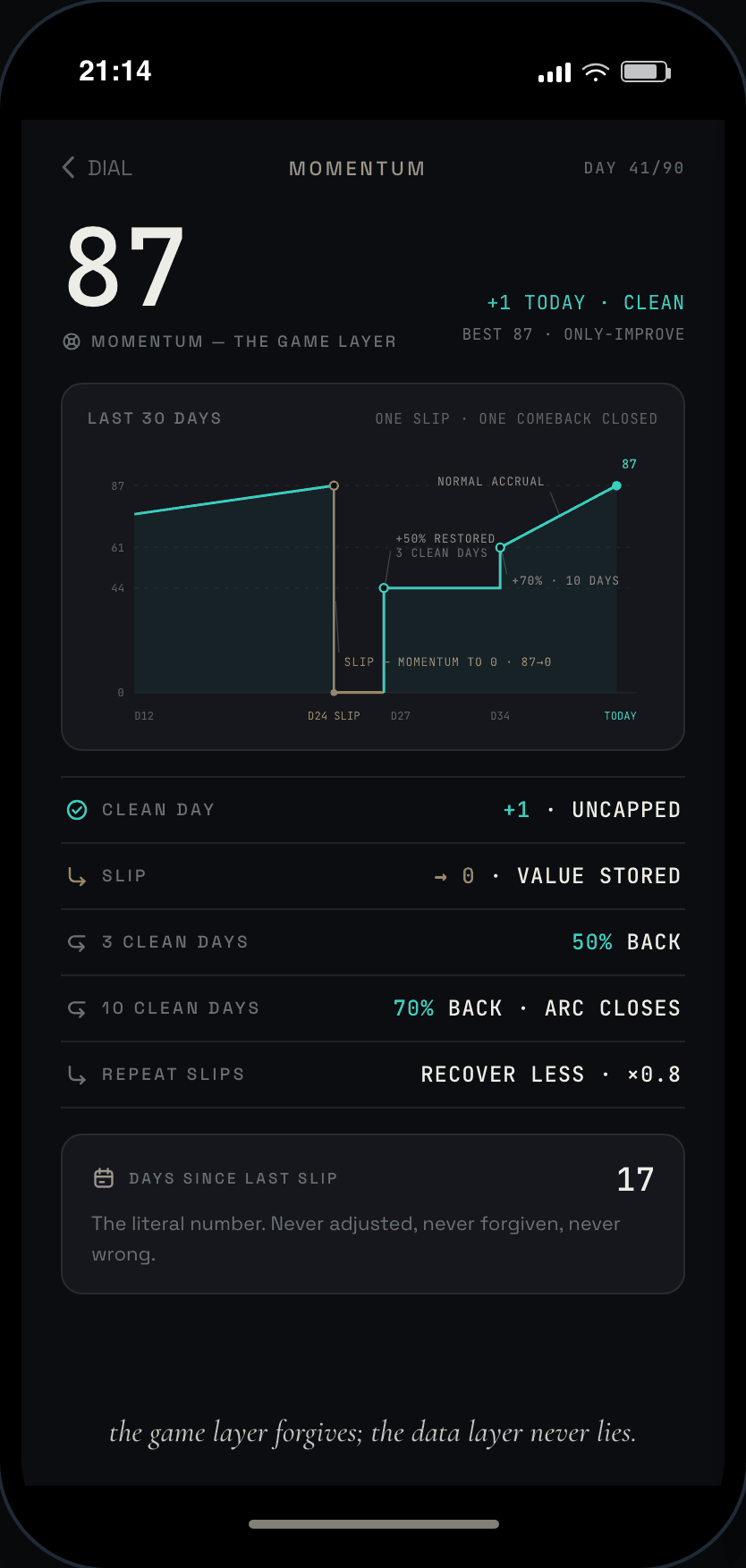Open the 70% BACK · ARC CLOSES row
The height and width of the screenshot is (1568, 746).
tap(373, 1008)
